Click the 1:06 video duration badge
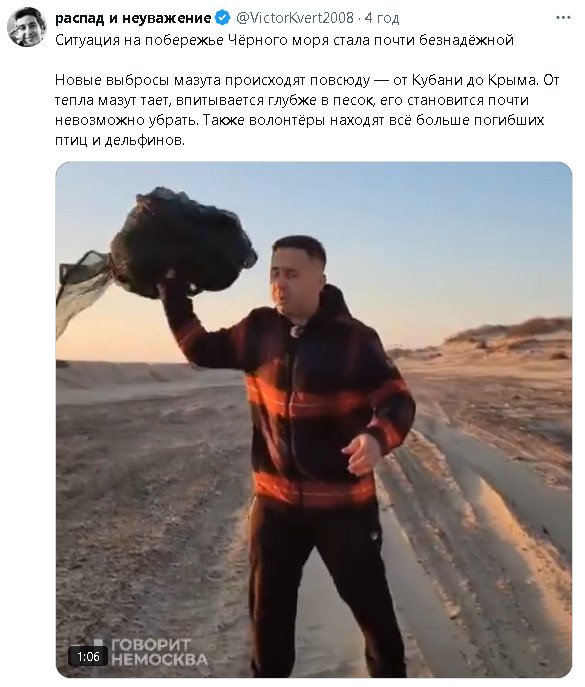This screenshot has height=687, width=585. 88,656
